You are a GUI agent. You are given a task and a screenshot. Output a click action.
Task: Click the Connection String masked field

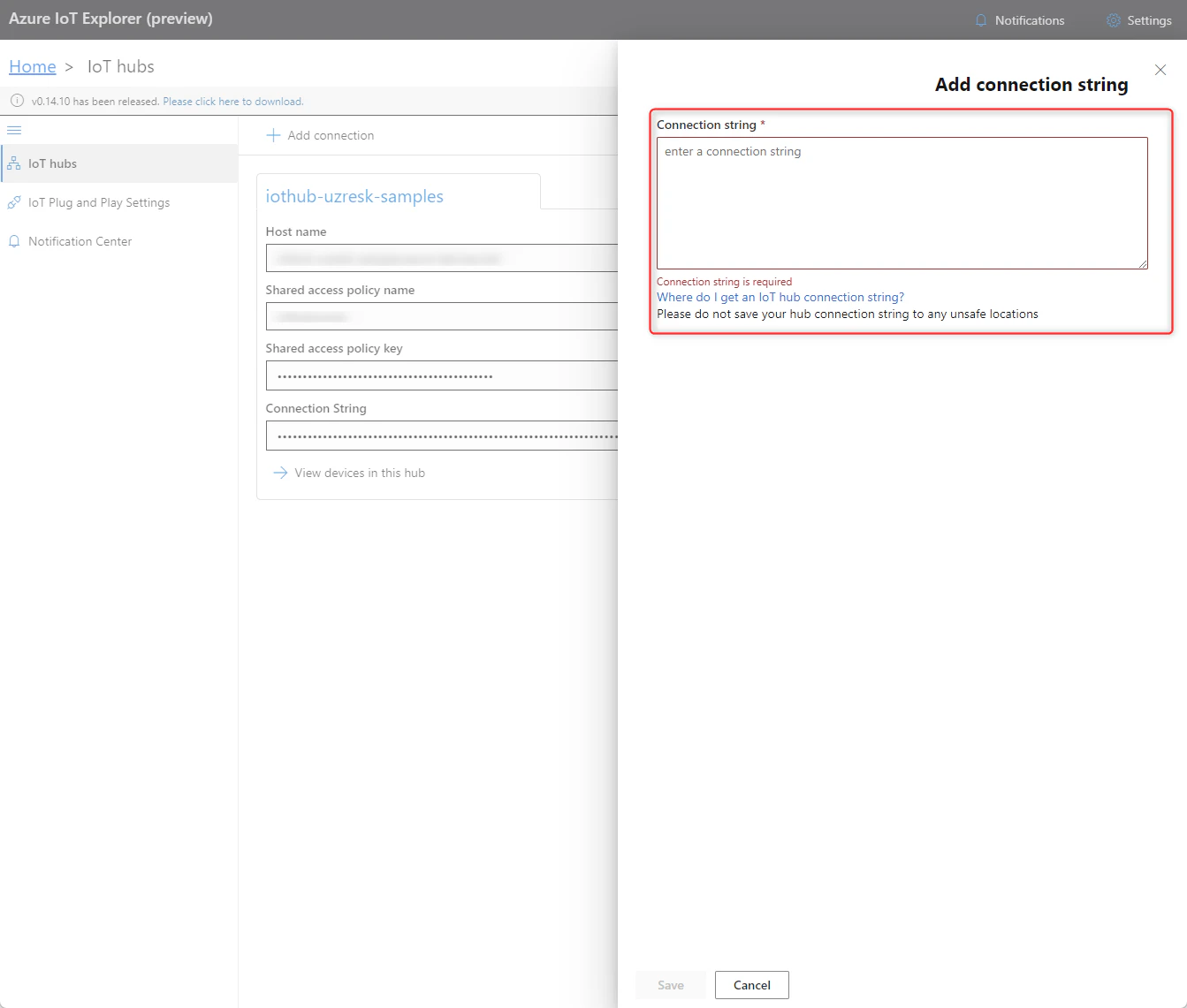pyautogui.click(x=442, y=436)
